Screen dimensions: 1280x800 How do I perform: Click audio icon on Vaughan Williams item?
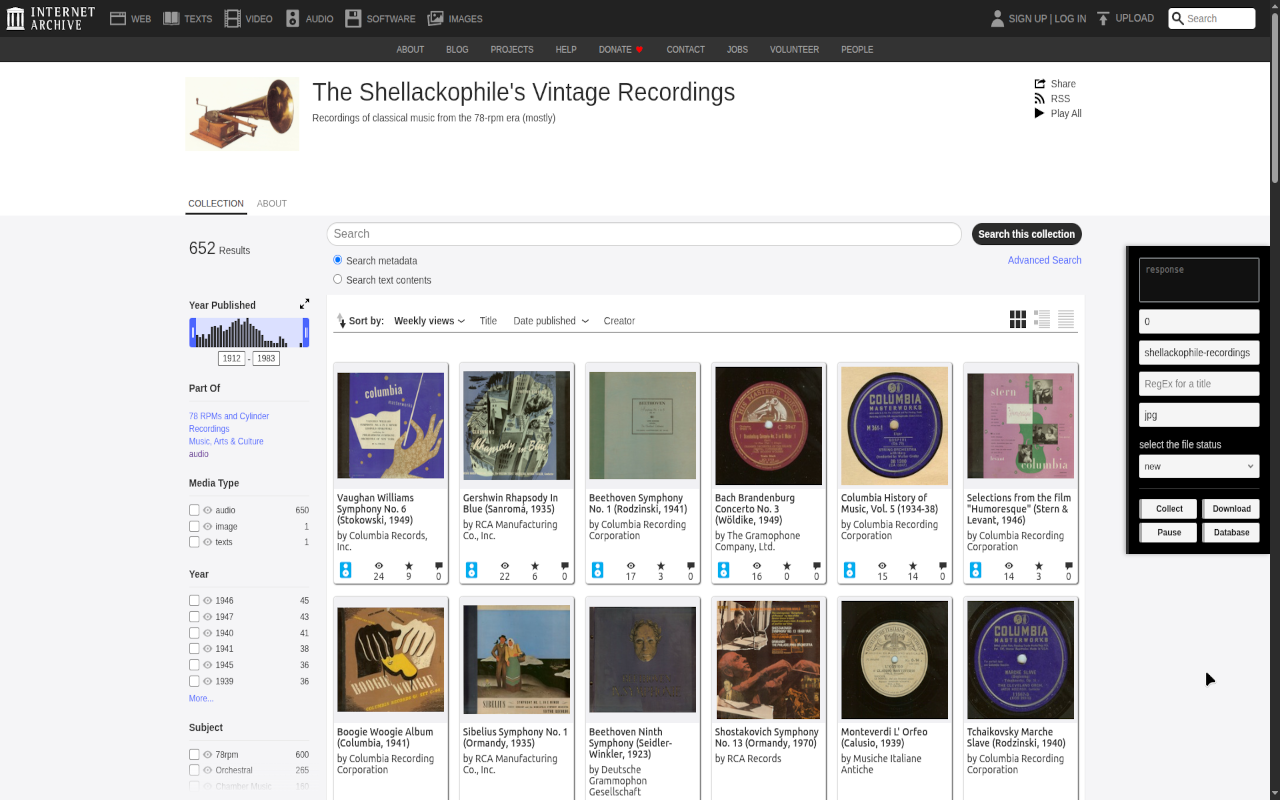pos(346,570)
